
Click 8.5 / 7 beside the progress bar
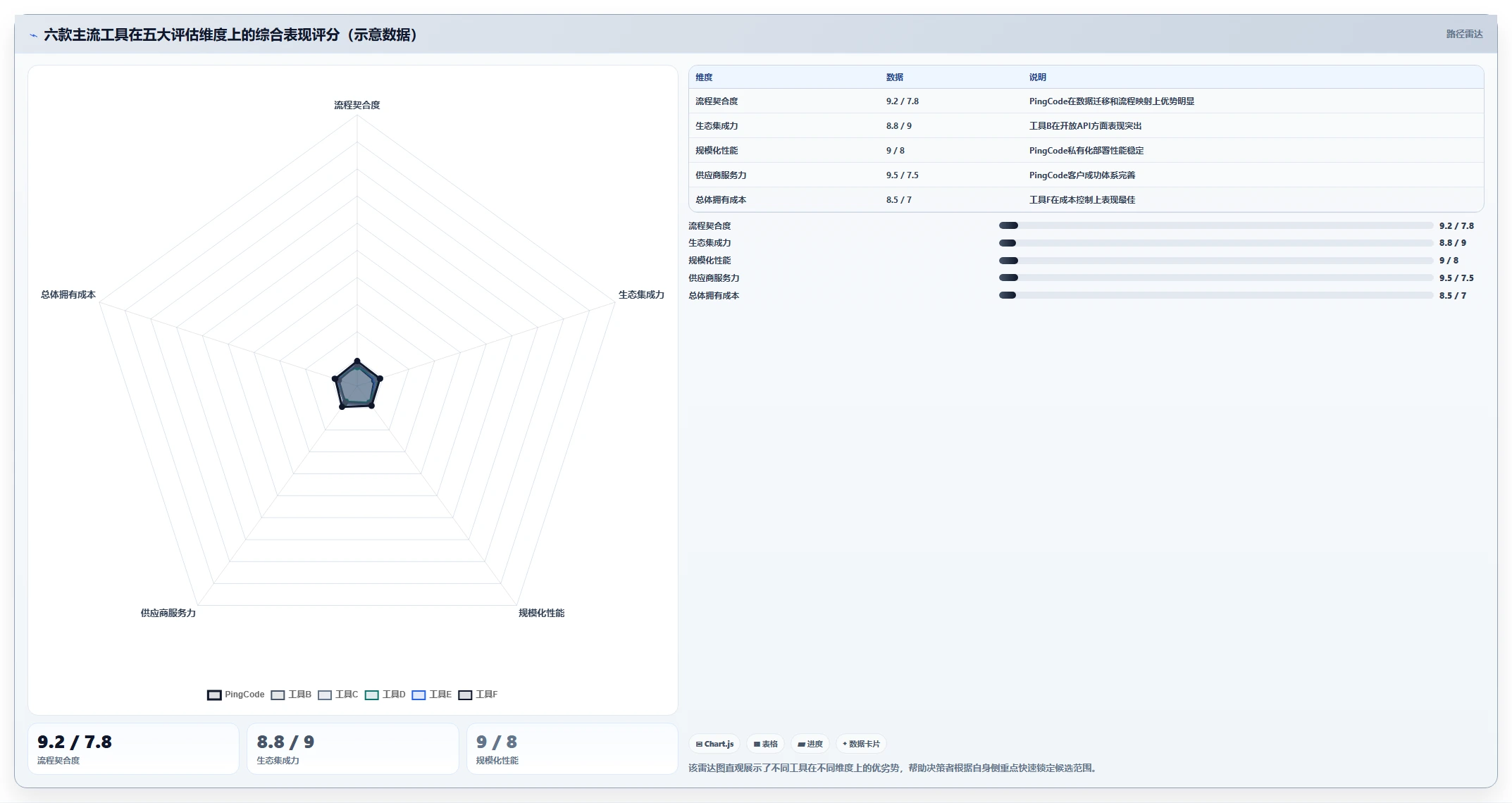(1453, 296)
